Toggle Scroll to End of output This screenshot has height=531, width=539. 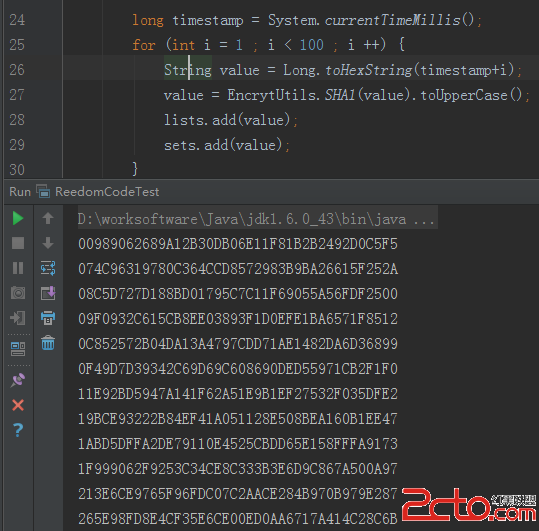[x=48, y=293]
